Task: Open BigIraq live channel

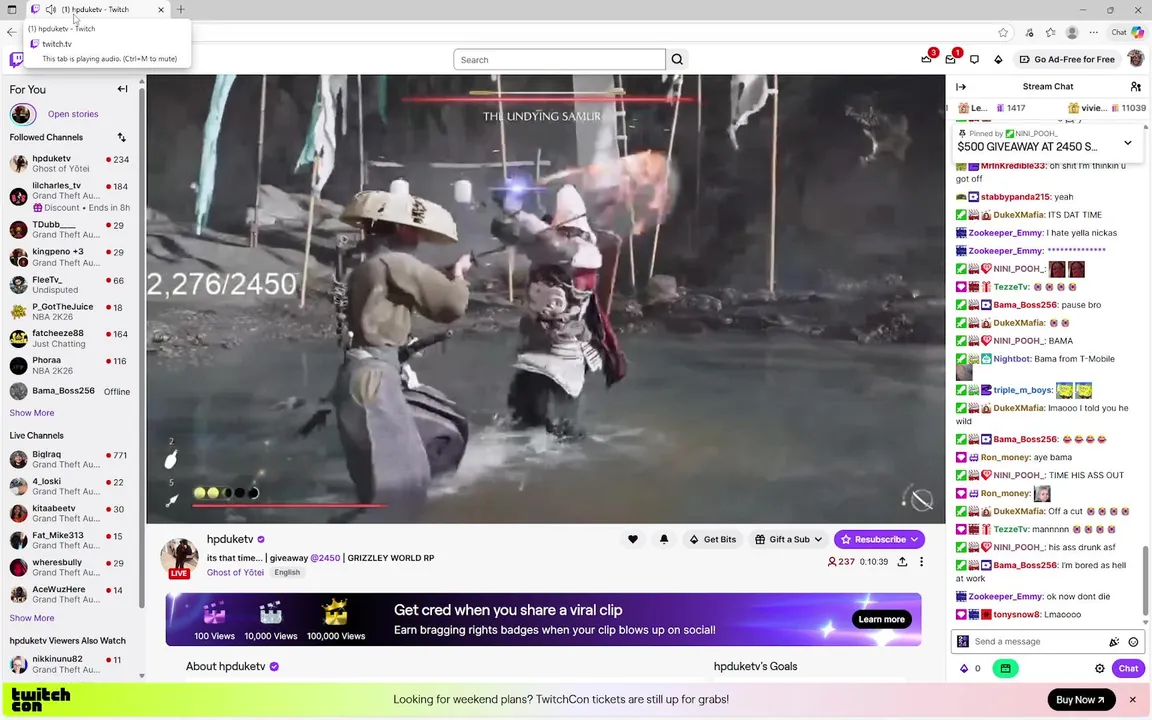Action: point(70,459)
